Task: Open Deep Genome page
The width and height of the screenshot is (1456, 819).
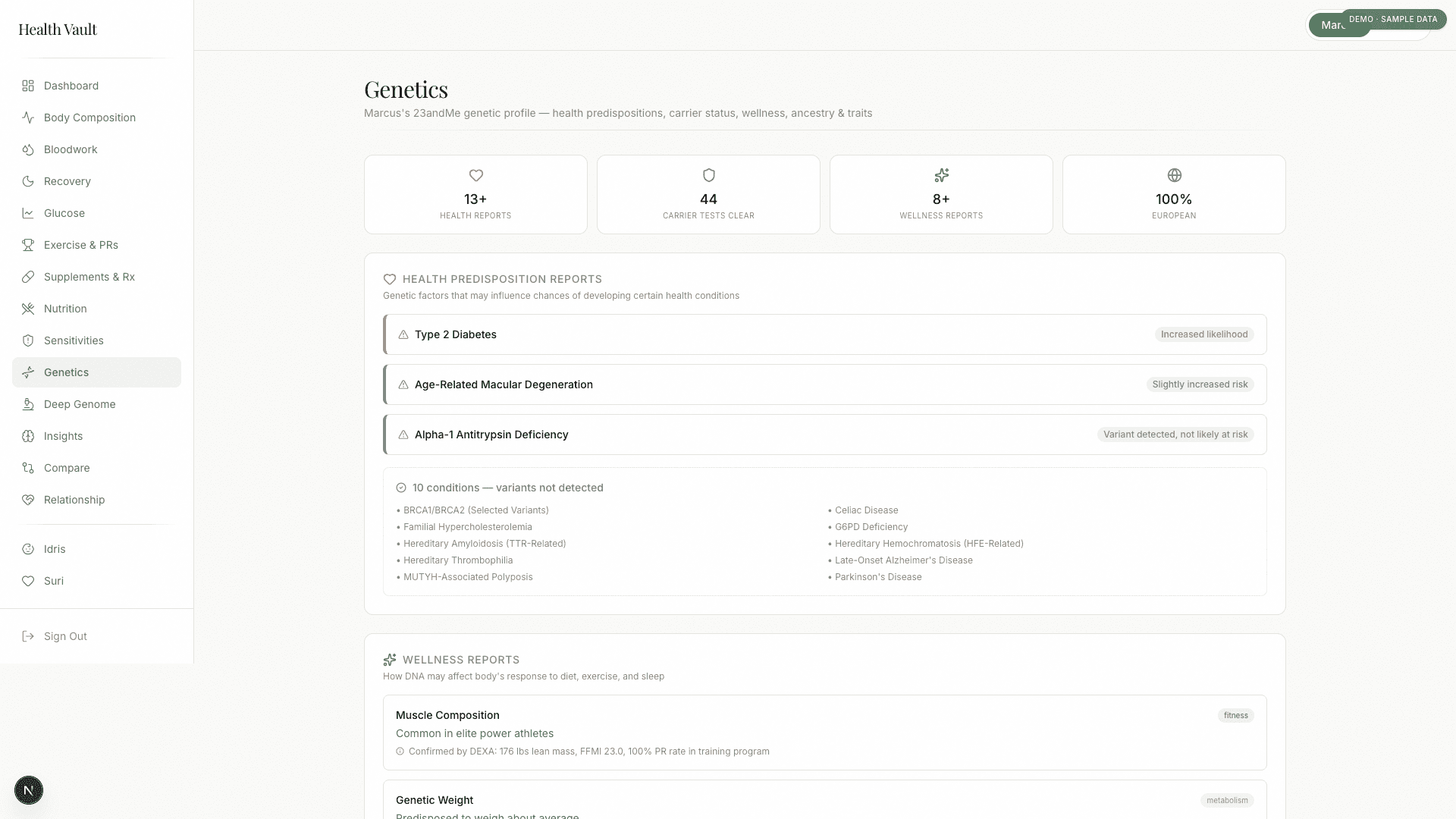Action: tap(96, 404)
